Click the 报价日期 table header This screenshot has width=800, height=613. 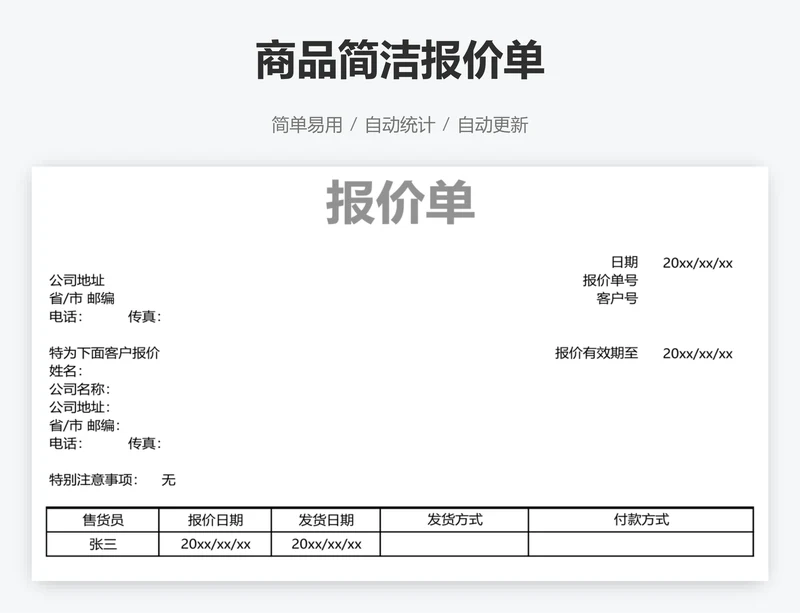[x=215, y=520]
